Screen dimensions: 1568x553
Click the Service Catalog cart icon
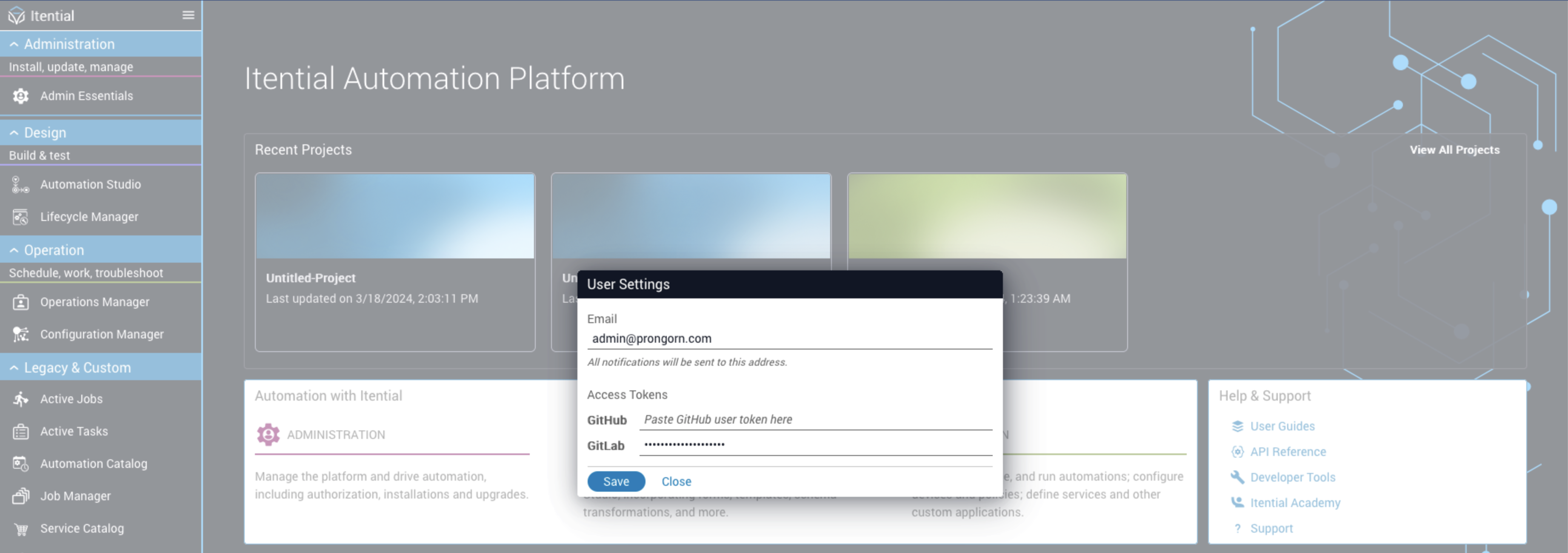coord(21,529)
